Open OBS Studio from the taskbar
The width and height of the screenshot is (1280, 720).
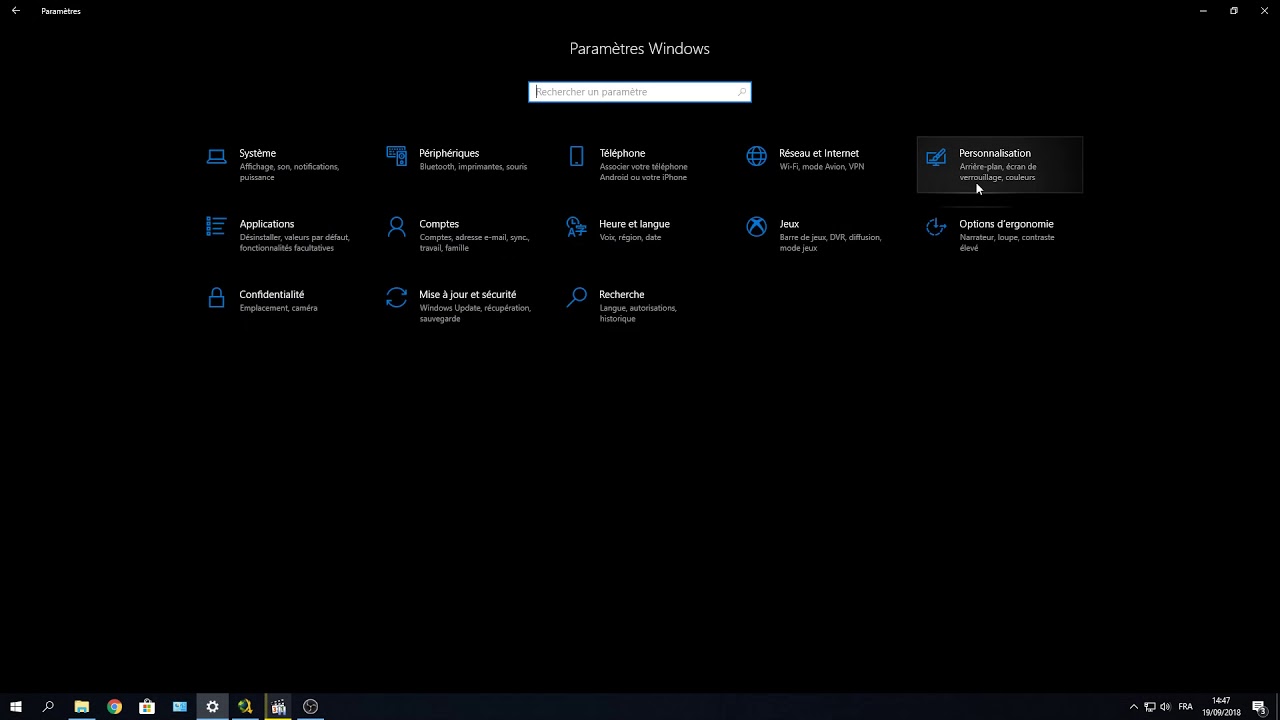tap(310, 707)
